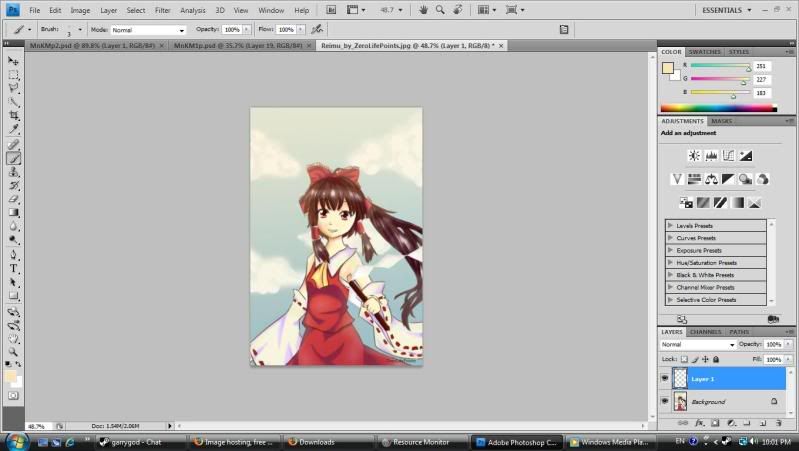Toggle airbrush mode in options bar
Screen dimensions: 799x451
pos(317,29)
